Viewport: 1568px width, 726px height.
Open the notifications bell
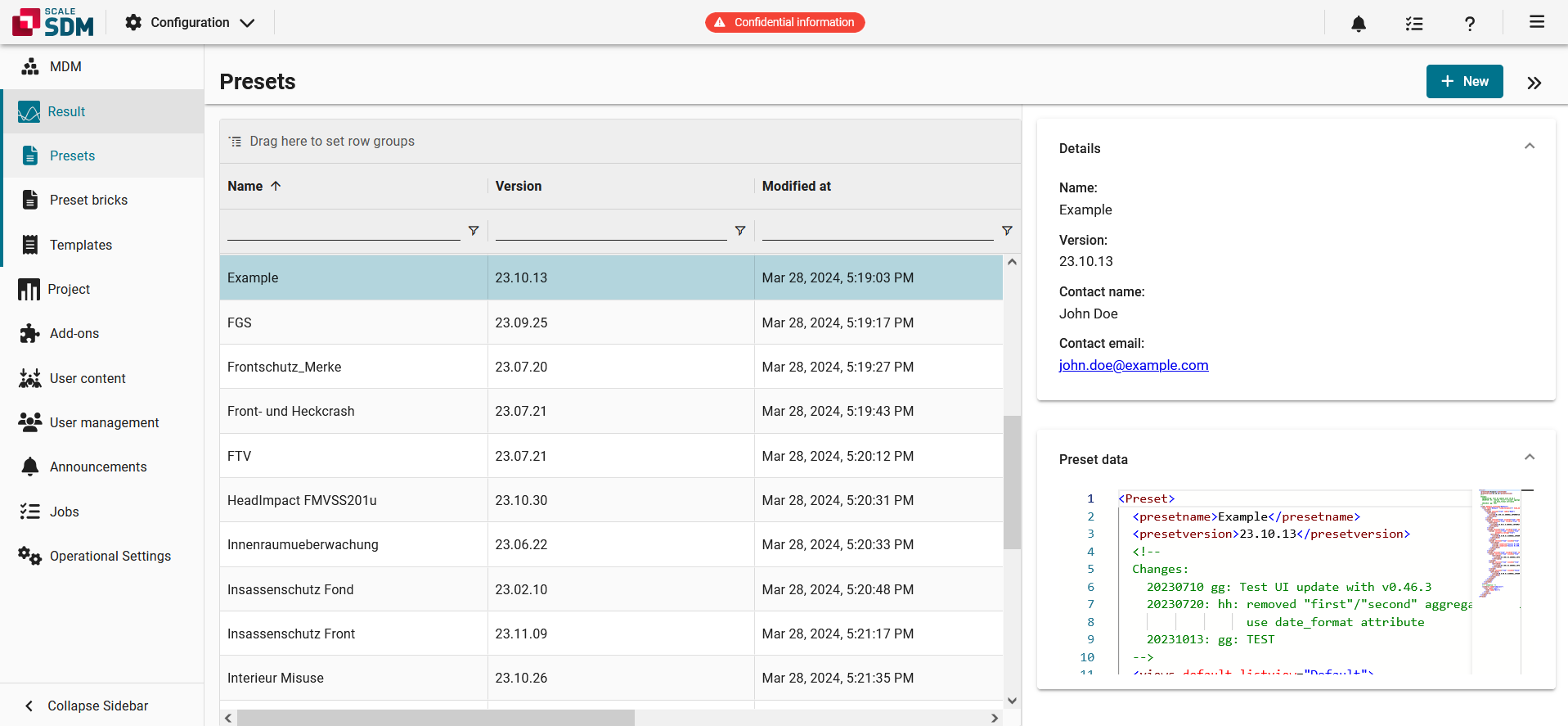click(1359, 24)
